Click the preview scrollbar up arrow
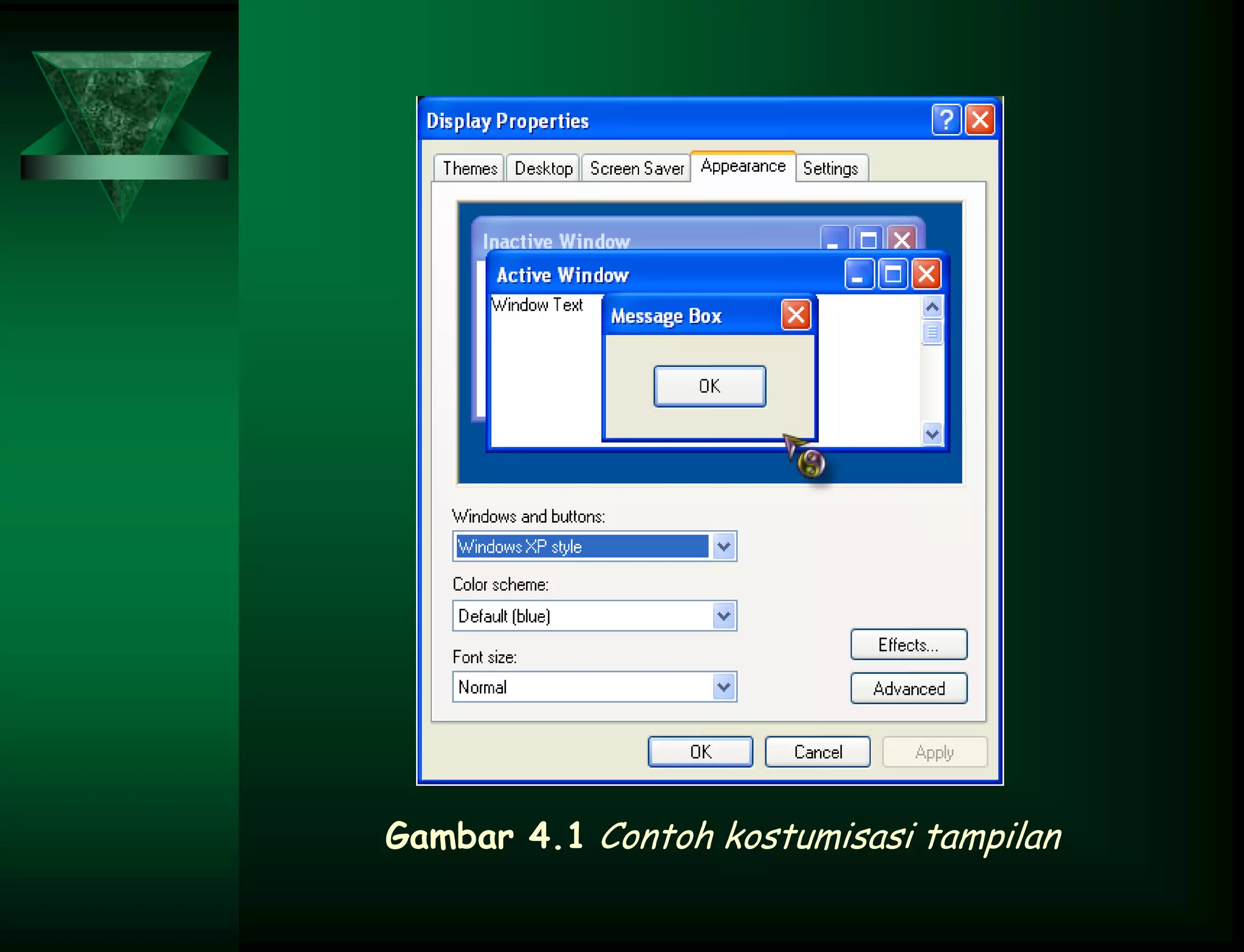 932,307
